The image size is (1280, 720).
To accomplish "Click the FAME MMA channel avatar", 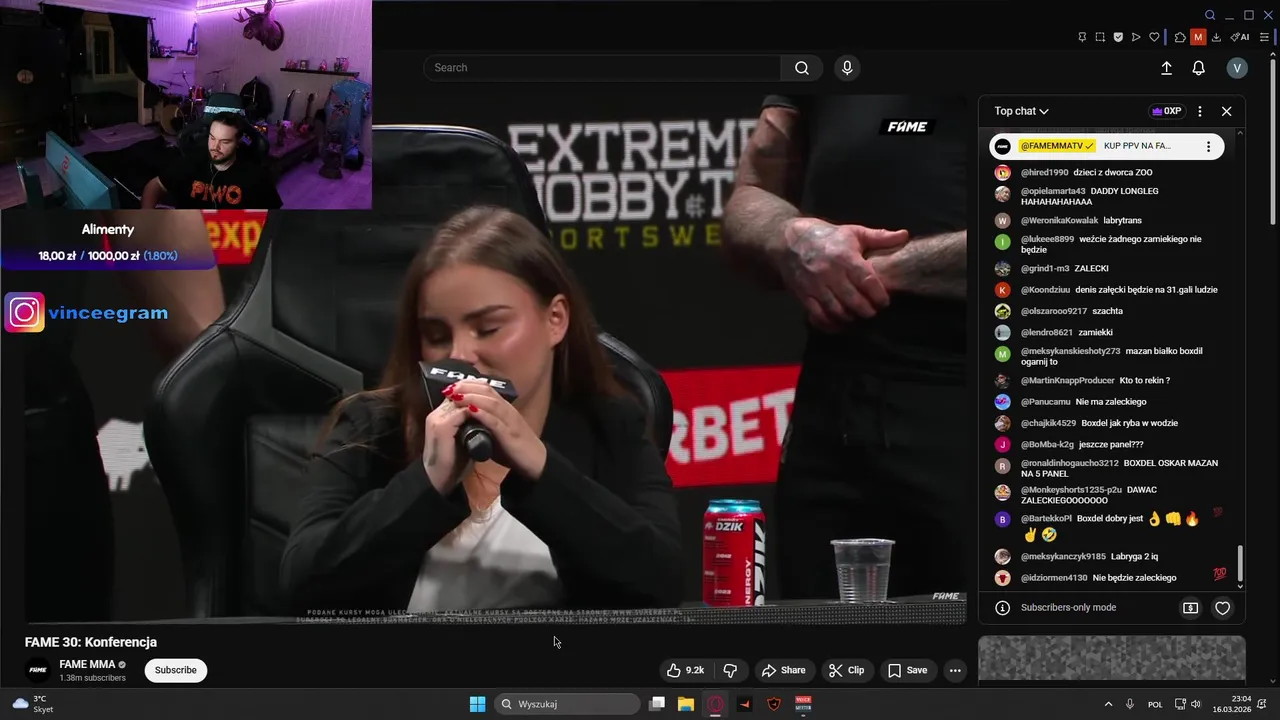I will click(38, 670).
